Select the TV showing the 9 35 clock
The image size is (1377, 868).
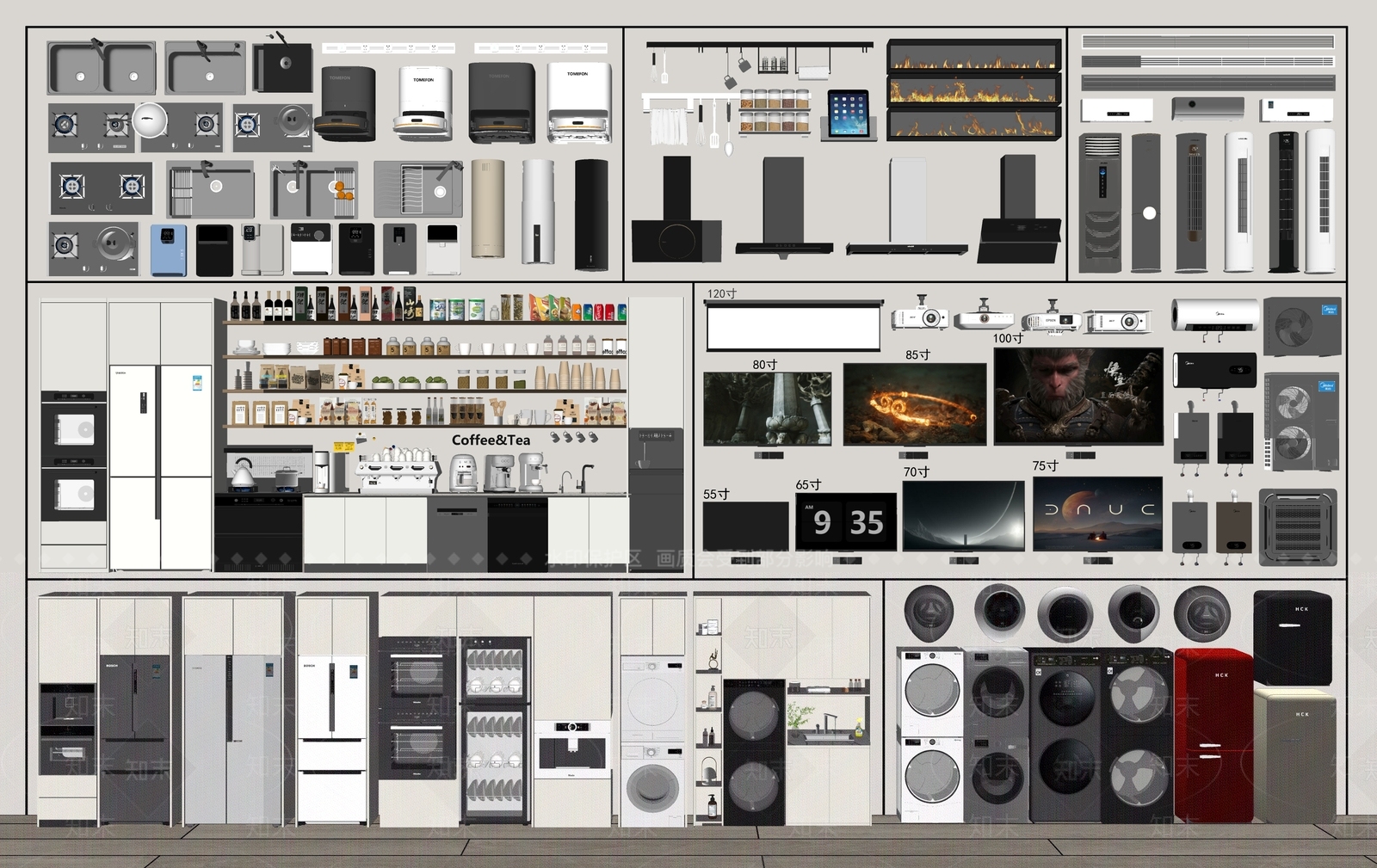point(846,521)
